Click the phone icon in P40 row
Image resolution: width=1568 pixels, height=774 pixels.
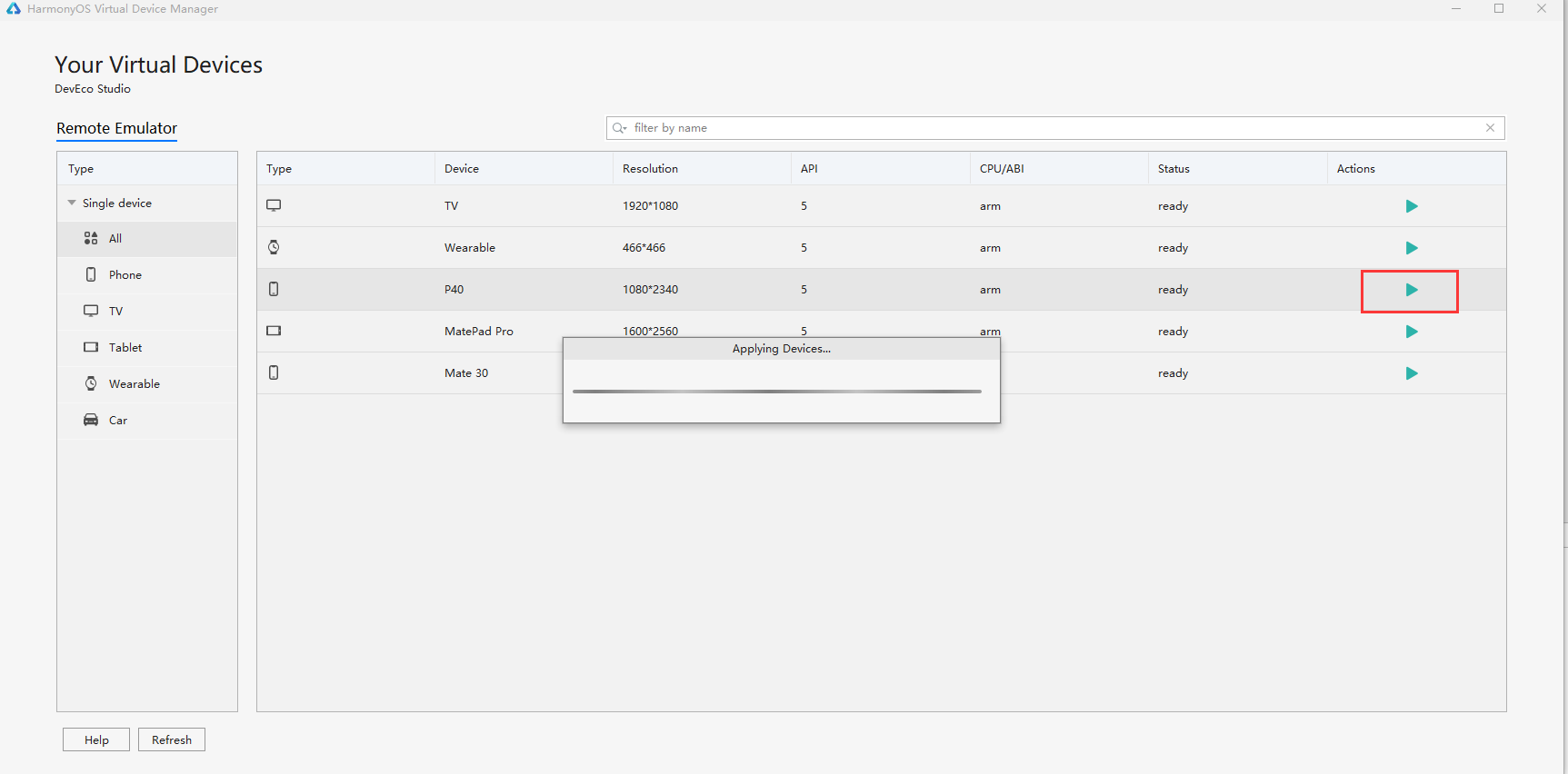274,289
